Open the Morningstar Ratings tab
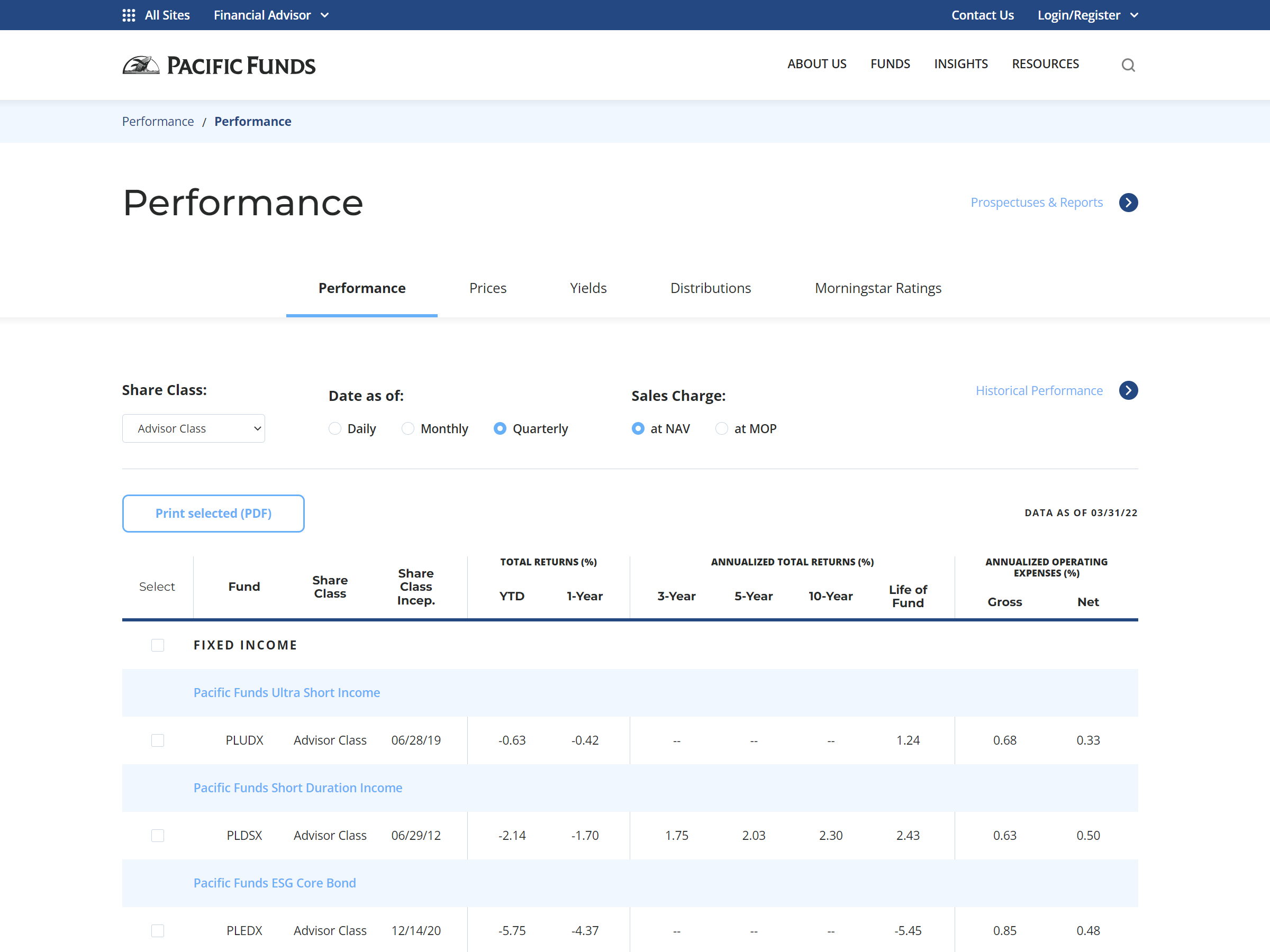The width and height of the screenshot is (1270, 952). [x=877, y=288]
